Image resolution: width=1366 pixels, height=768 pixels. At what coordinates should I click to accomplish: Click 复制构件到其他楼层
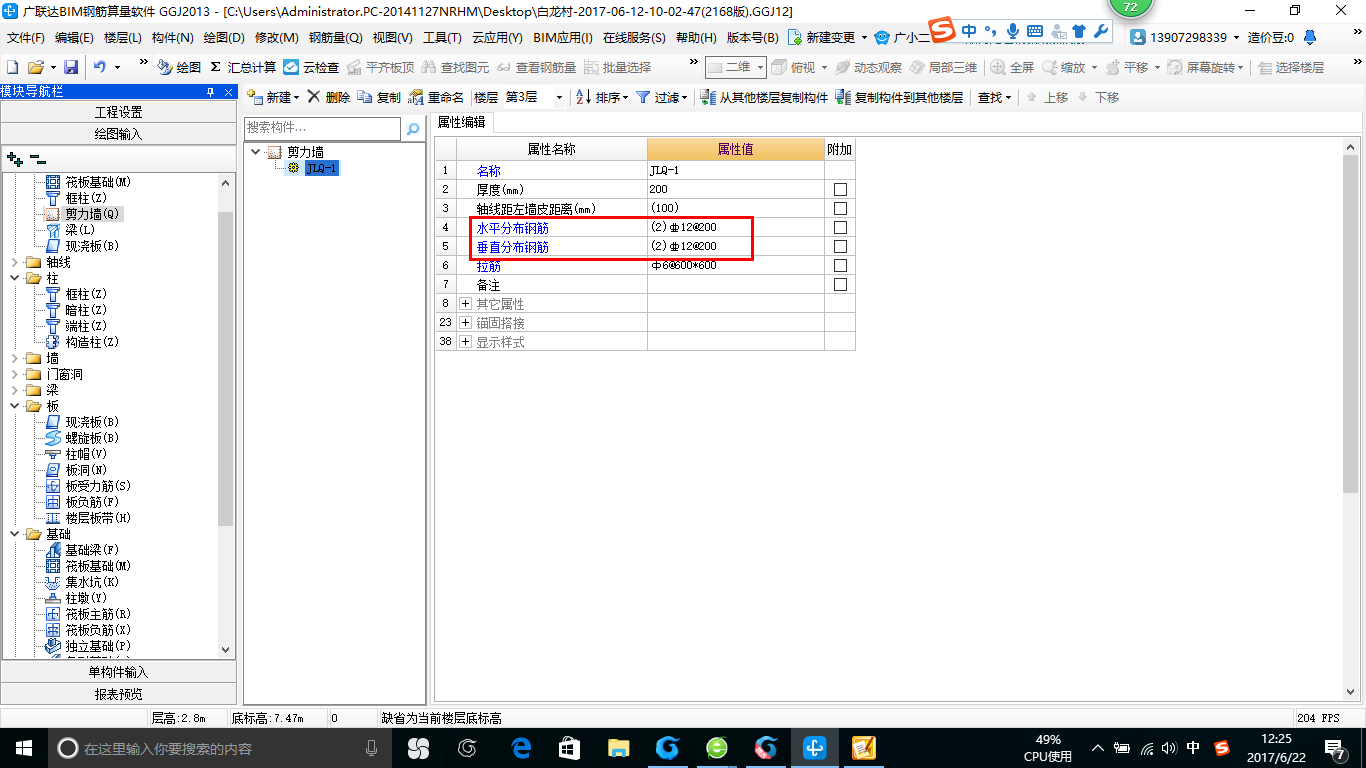pyautogui.click(x=899, y=97)
